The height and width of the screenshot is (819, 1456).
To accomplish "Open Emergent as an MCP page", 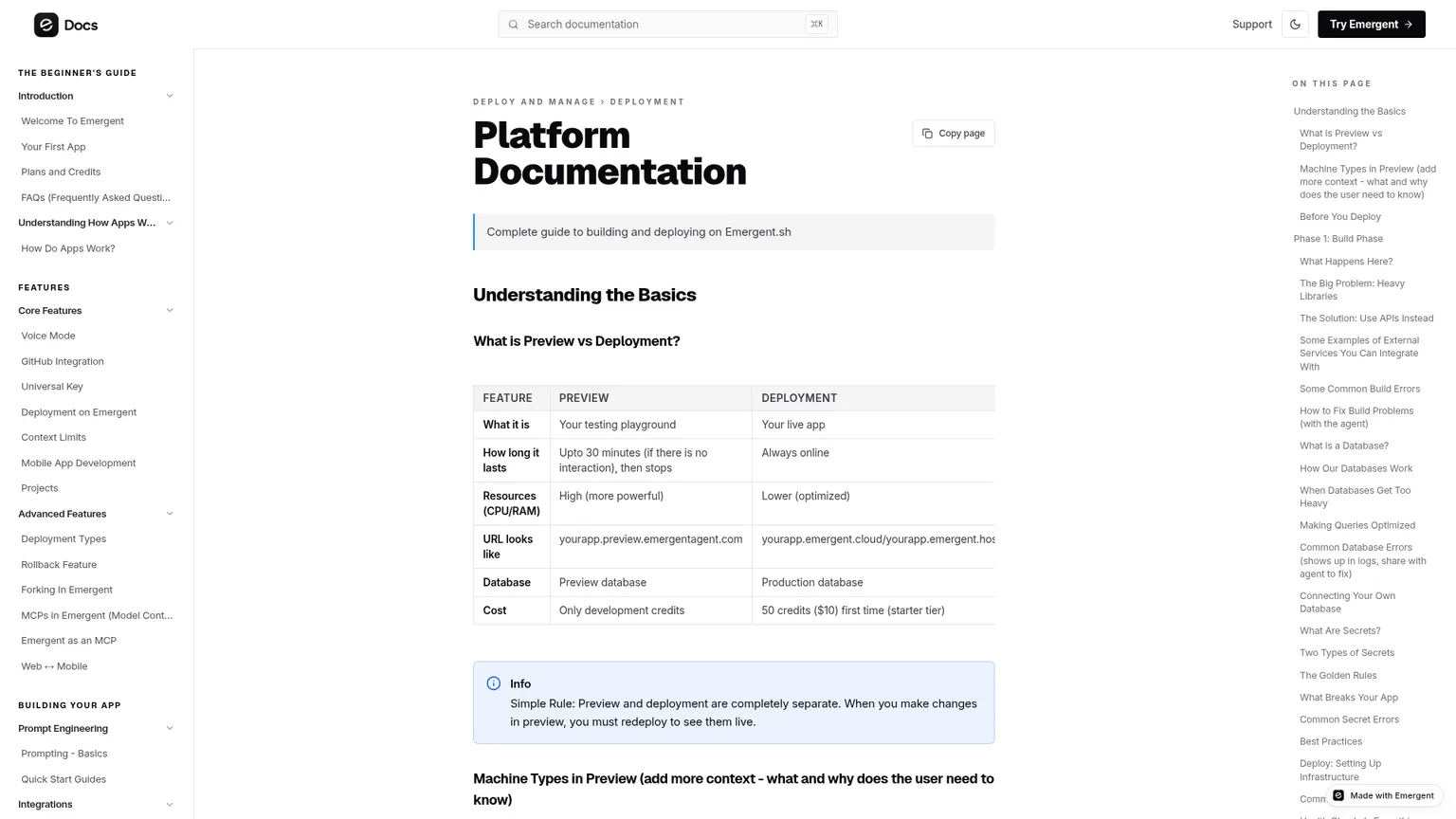I will point(69,641).
